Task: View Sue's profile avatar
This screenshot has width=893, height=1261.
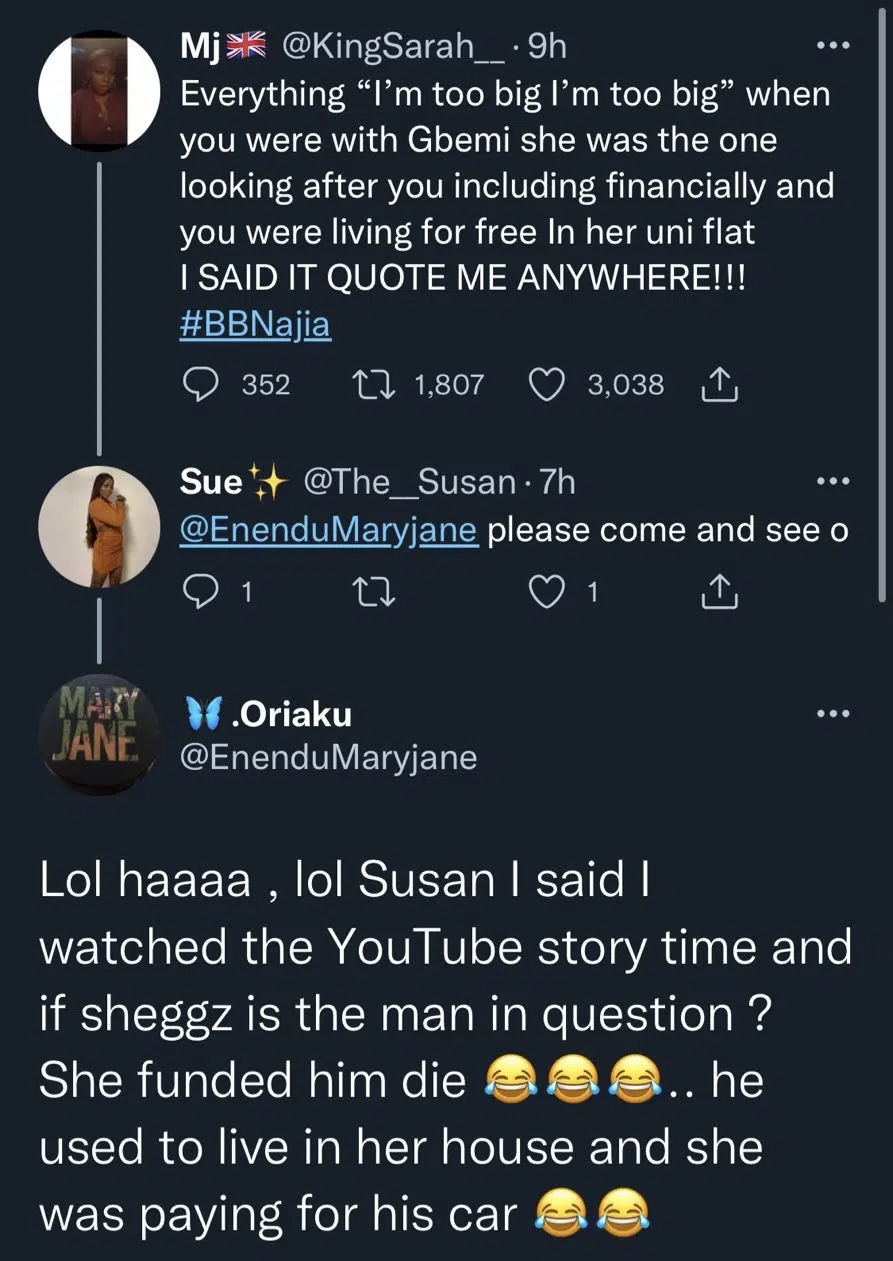Action: point(98,527)
